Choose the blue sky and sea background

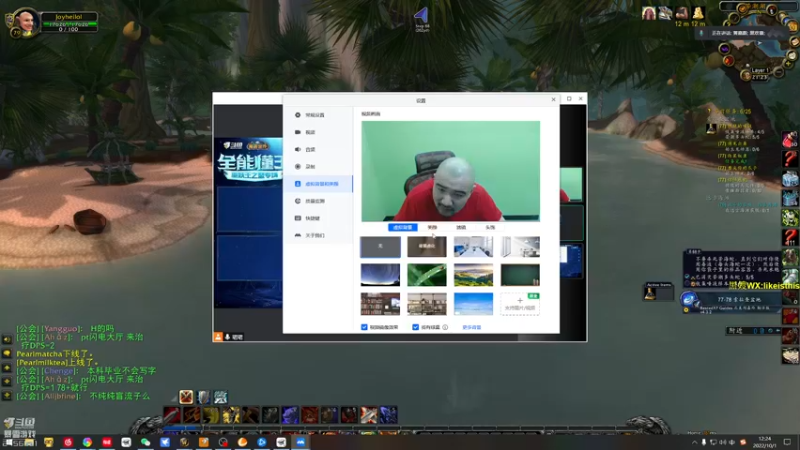click(473, 304)
